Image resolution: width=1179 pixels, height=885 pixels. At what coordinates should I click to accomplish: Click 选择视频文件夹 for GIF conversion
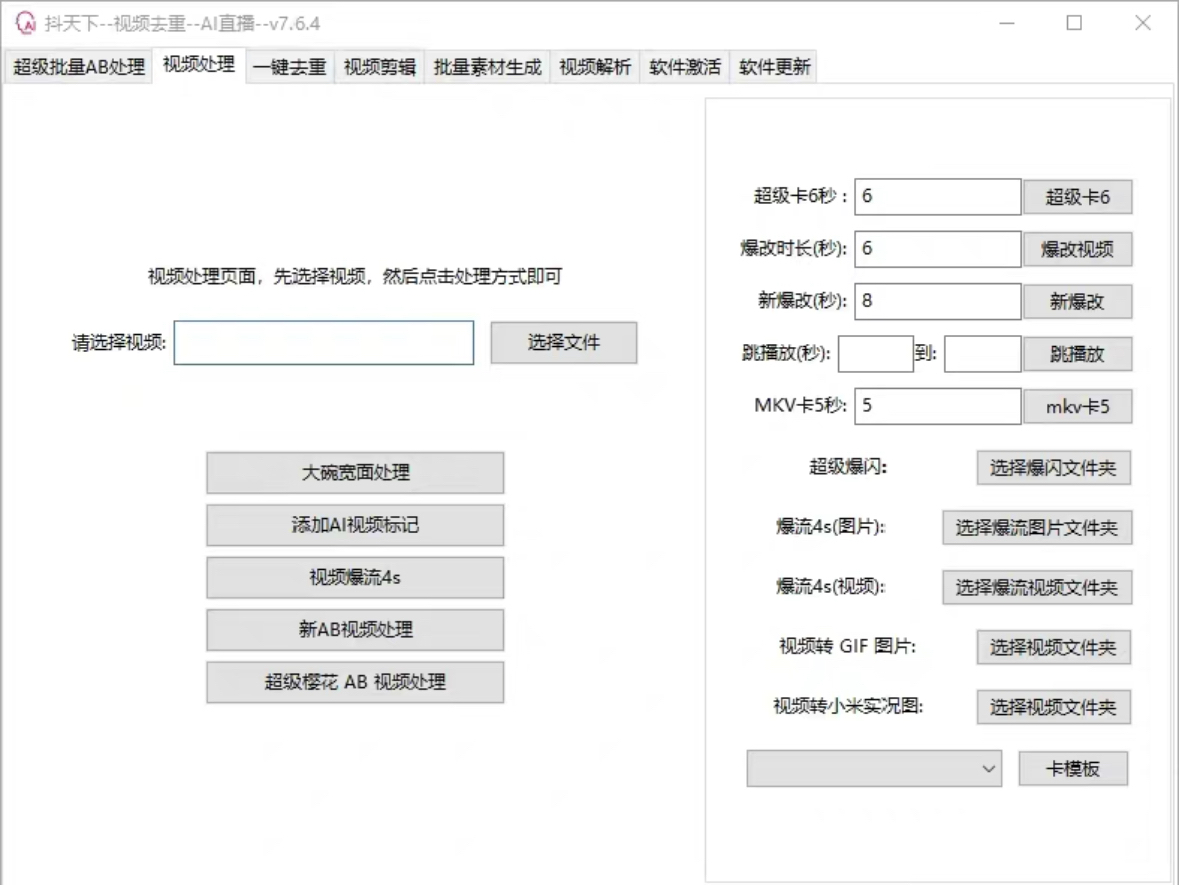pos(1053,647)
